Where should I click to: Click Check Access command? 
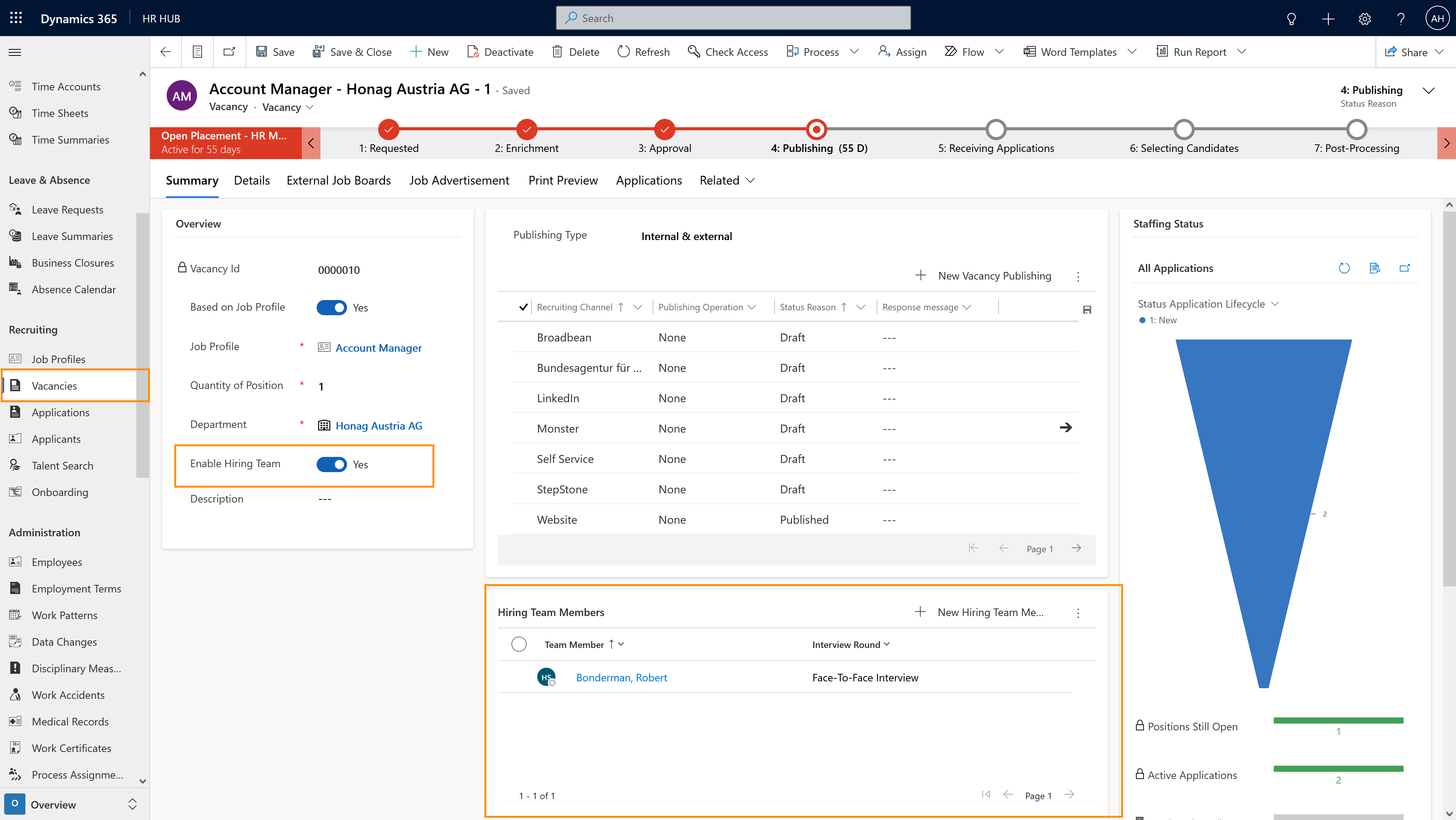(x=728, y=52)
